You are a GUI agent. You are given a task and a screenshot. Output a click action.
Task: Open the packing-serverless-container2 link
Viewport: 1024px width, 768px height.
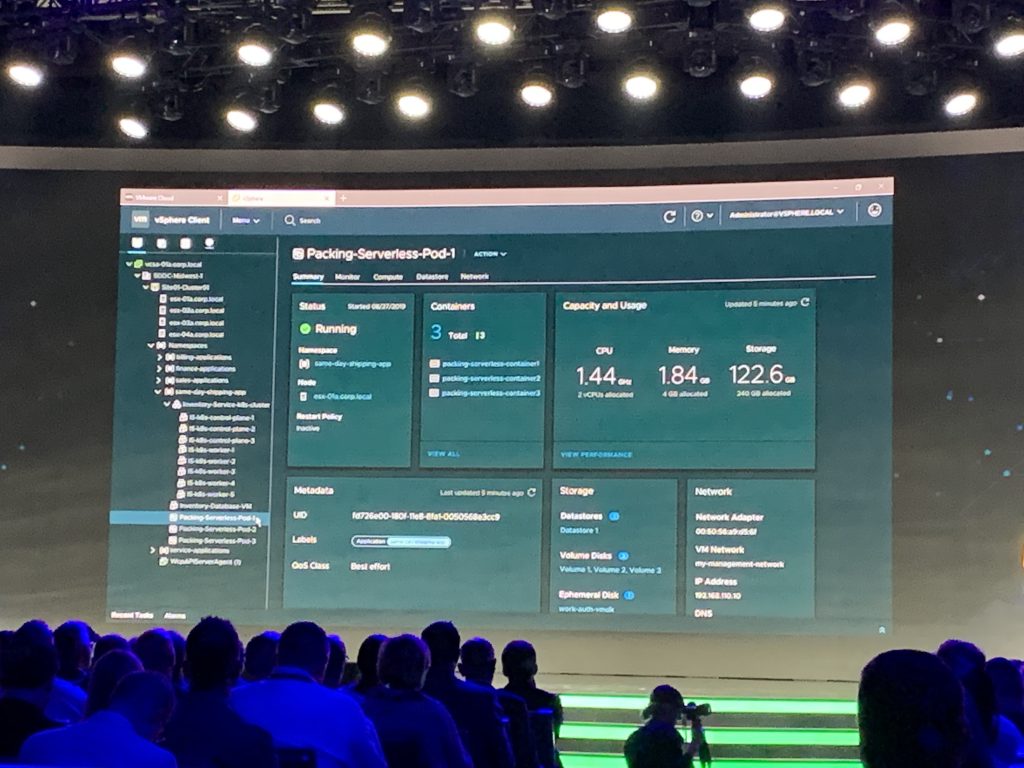(x=491, y=379)
